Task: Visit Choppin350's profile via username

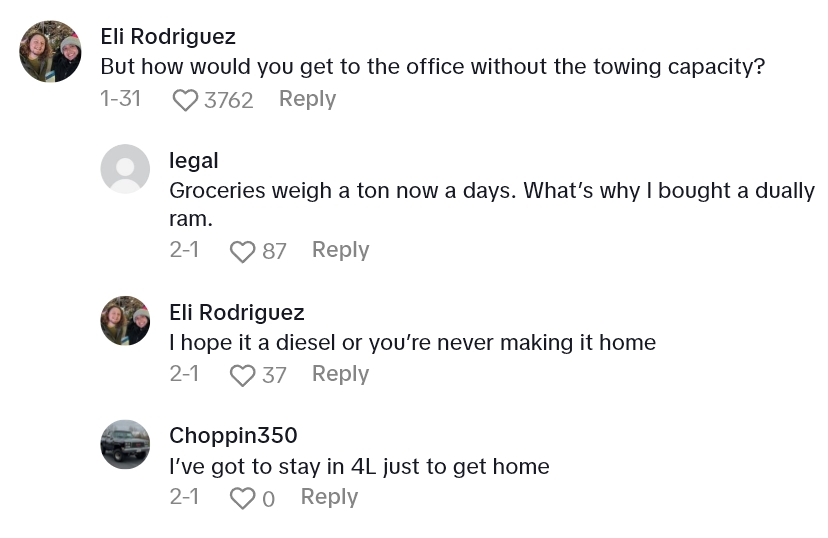Action: coord(233,436)
